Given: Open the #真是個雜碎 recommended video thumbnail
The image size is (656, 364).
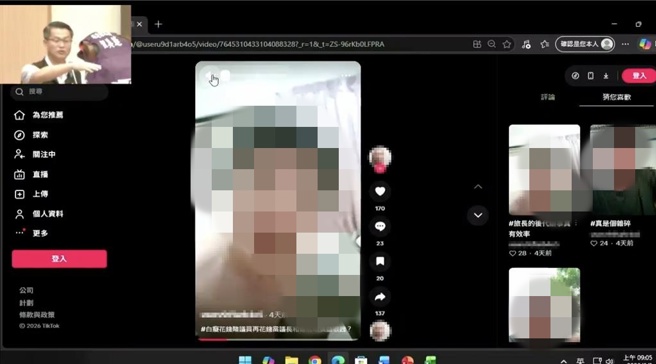Looking at the screenshot, I should click(623, 170).
